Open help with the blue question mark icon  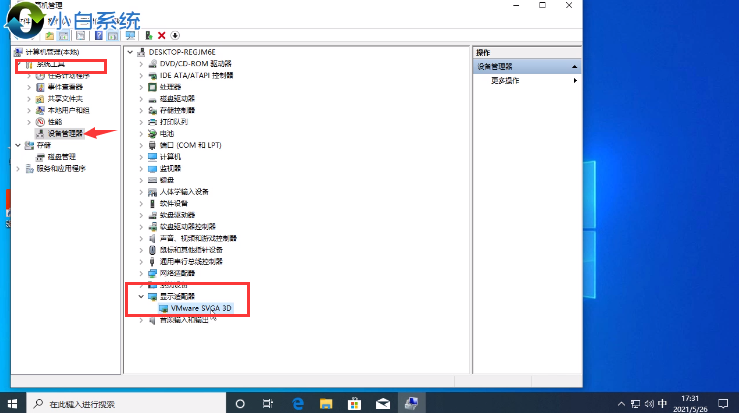tap(99, 35)
